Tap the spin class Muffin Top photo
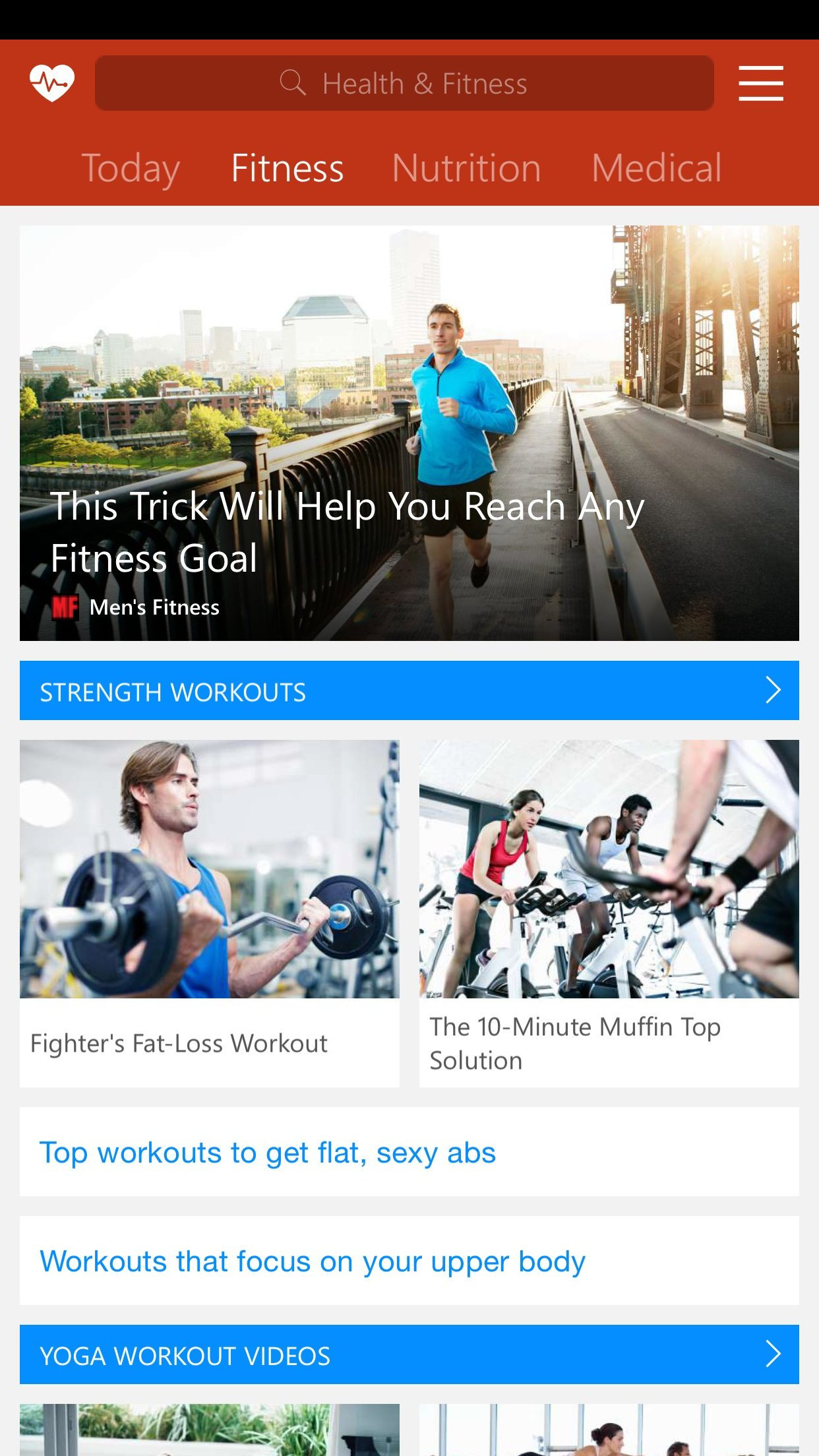Screen dimensions: 819x1456 click(x=609, y=869)
